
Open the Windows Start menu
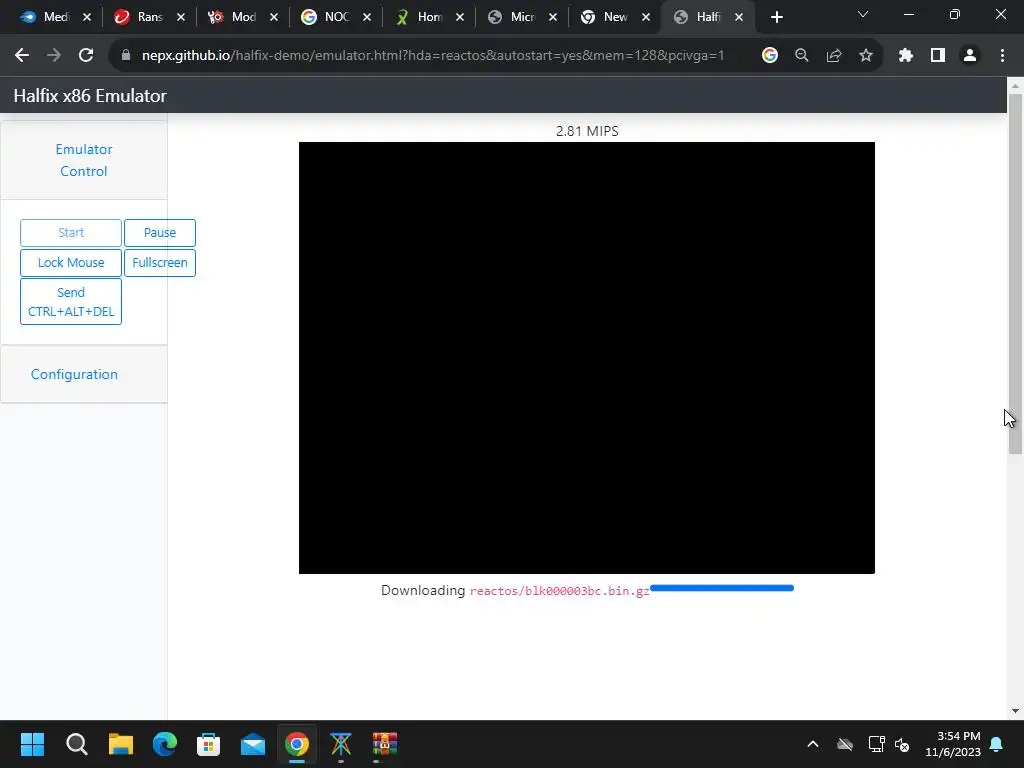click(x=32, y=744)
